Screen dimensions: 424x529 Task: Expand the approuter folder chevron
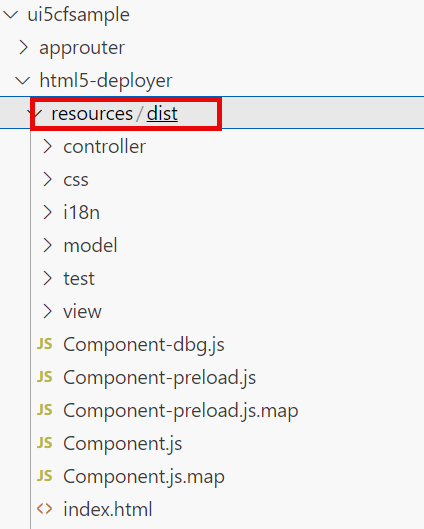(23, 47)
